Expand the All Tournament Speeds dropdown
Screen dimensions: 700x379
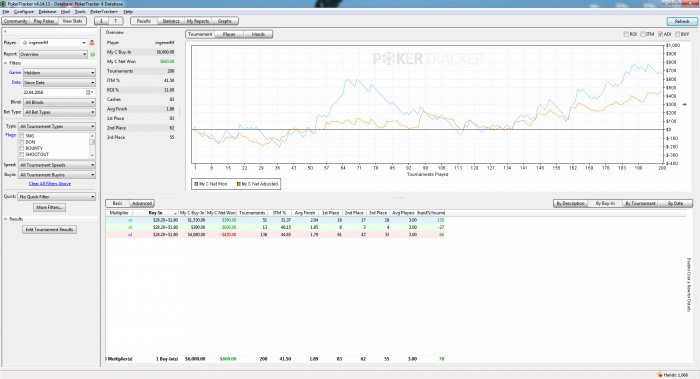[57, 165]
